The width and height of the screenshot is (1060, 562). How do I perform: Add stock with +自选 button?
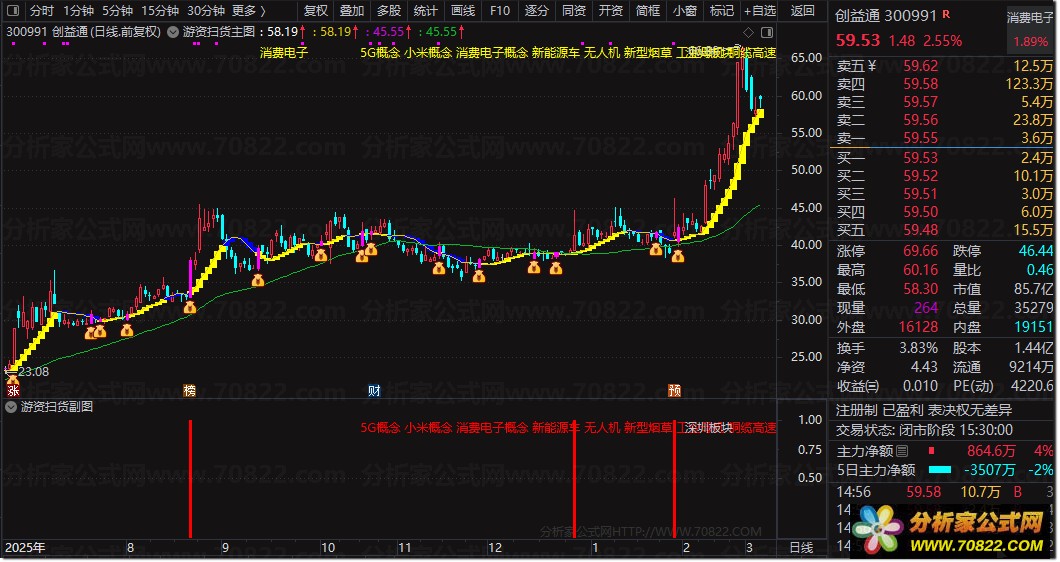(760, 11)
